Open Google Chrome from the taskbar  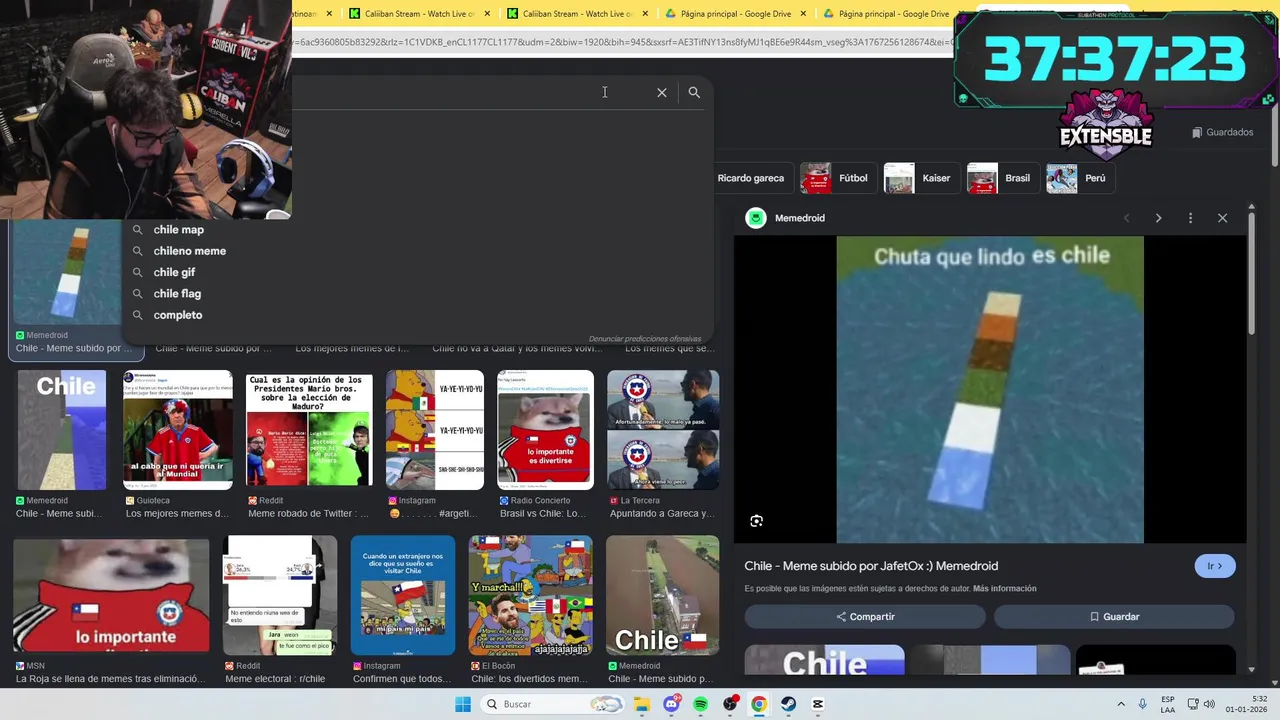(759, 704)
